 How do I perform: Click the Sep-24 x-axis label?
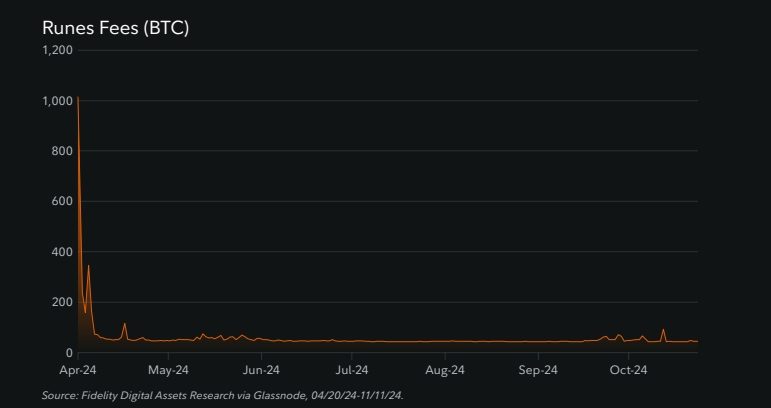pyautogui.click(x=538, y=370)
